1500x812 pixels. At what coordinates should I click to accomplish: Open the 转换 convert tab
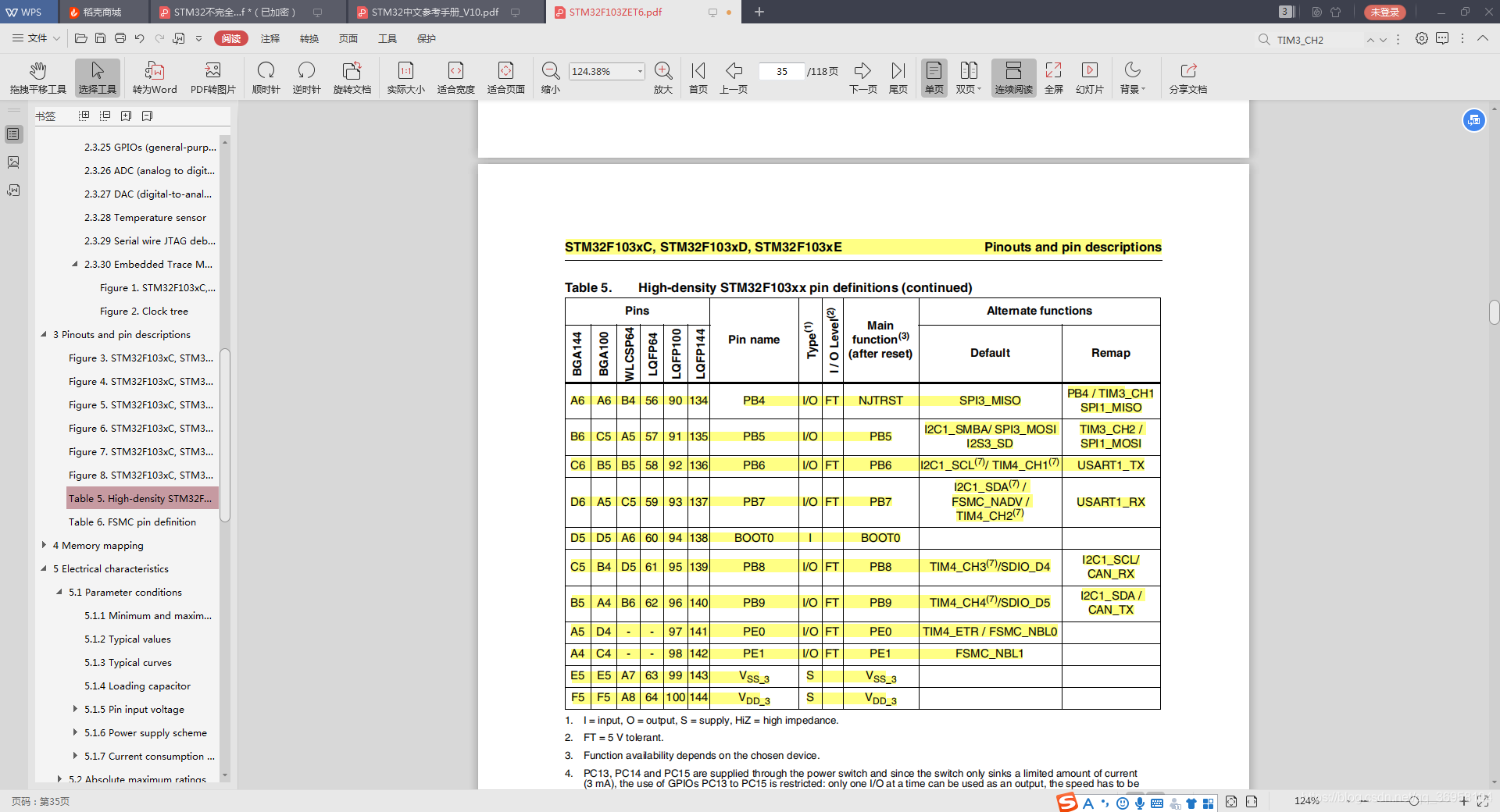pyautogui.click(x=309, y=38)
